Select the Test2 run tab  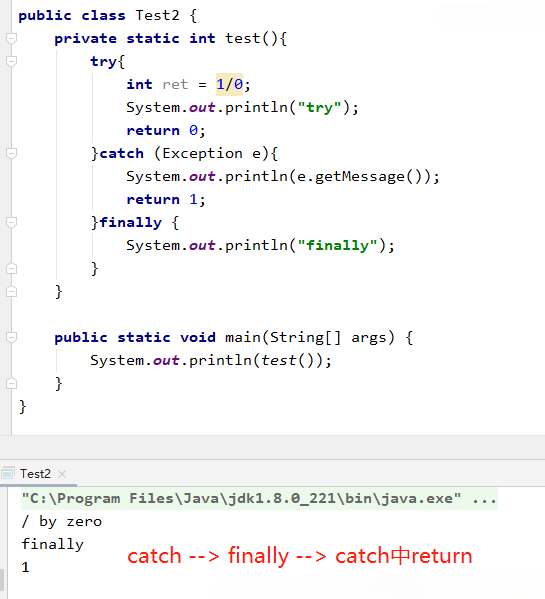(x=35, y=474)
